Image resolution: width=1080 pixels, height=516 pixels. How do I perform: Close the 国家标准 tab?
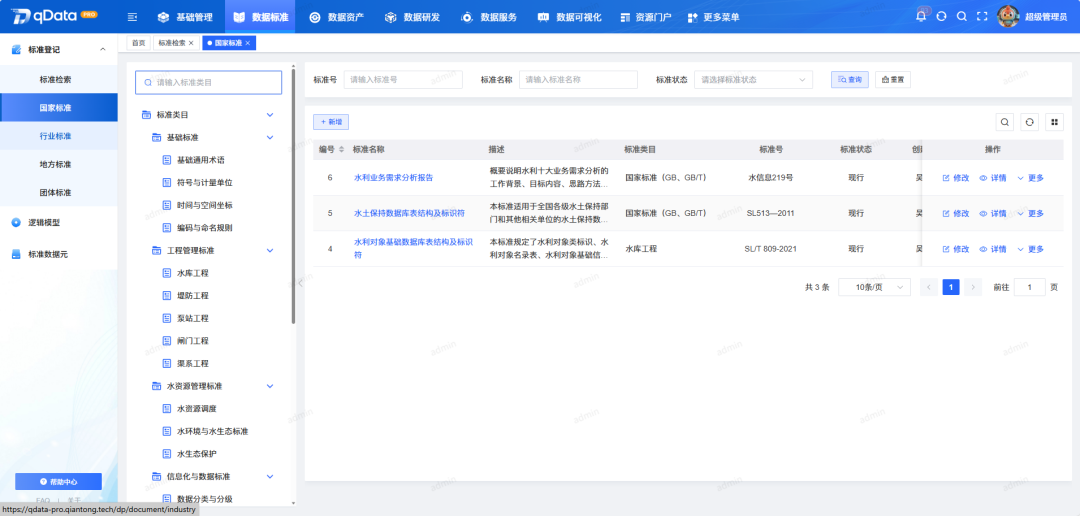[247, 43]
